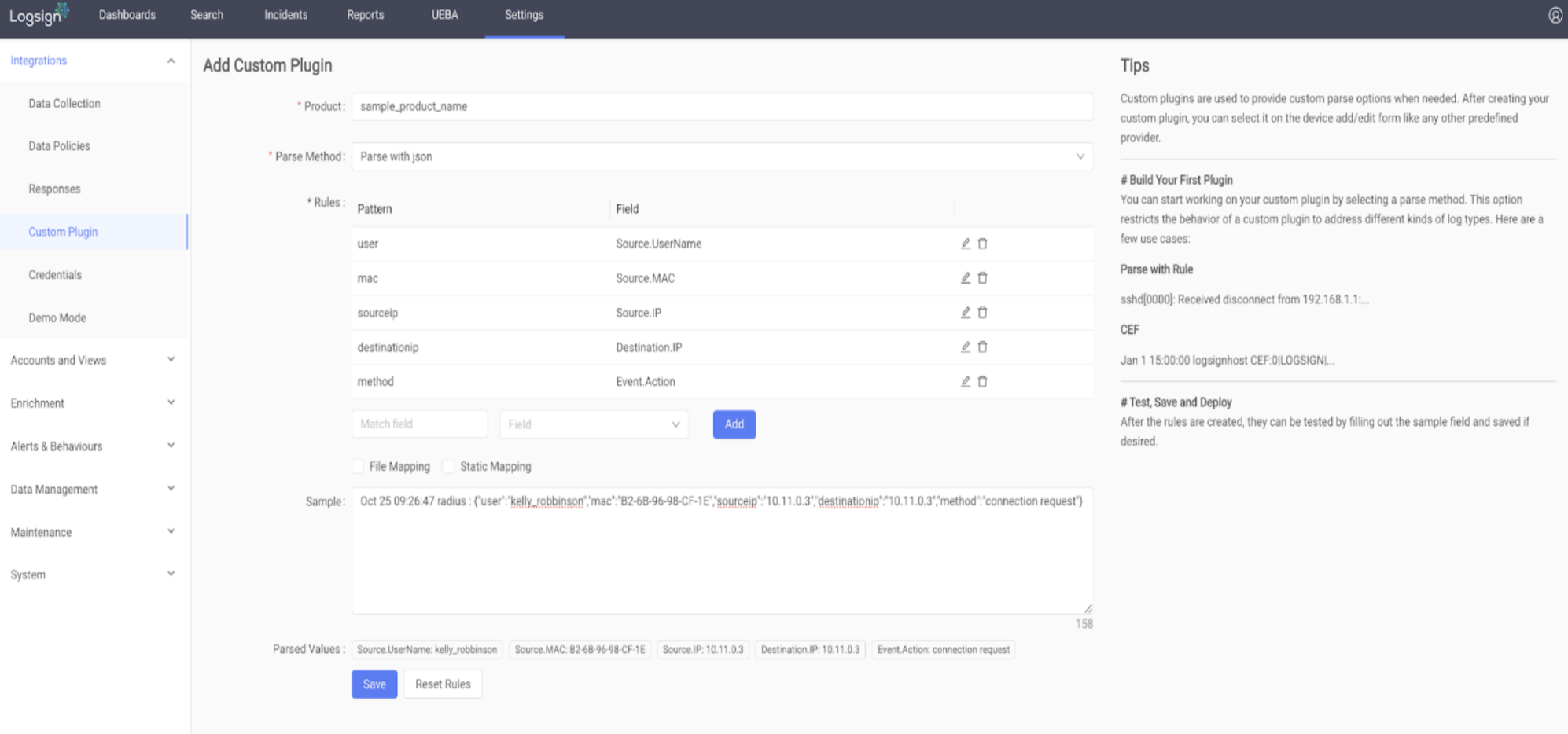Go to the Search tab
1568x734 pixels.
pos(207,15)
